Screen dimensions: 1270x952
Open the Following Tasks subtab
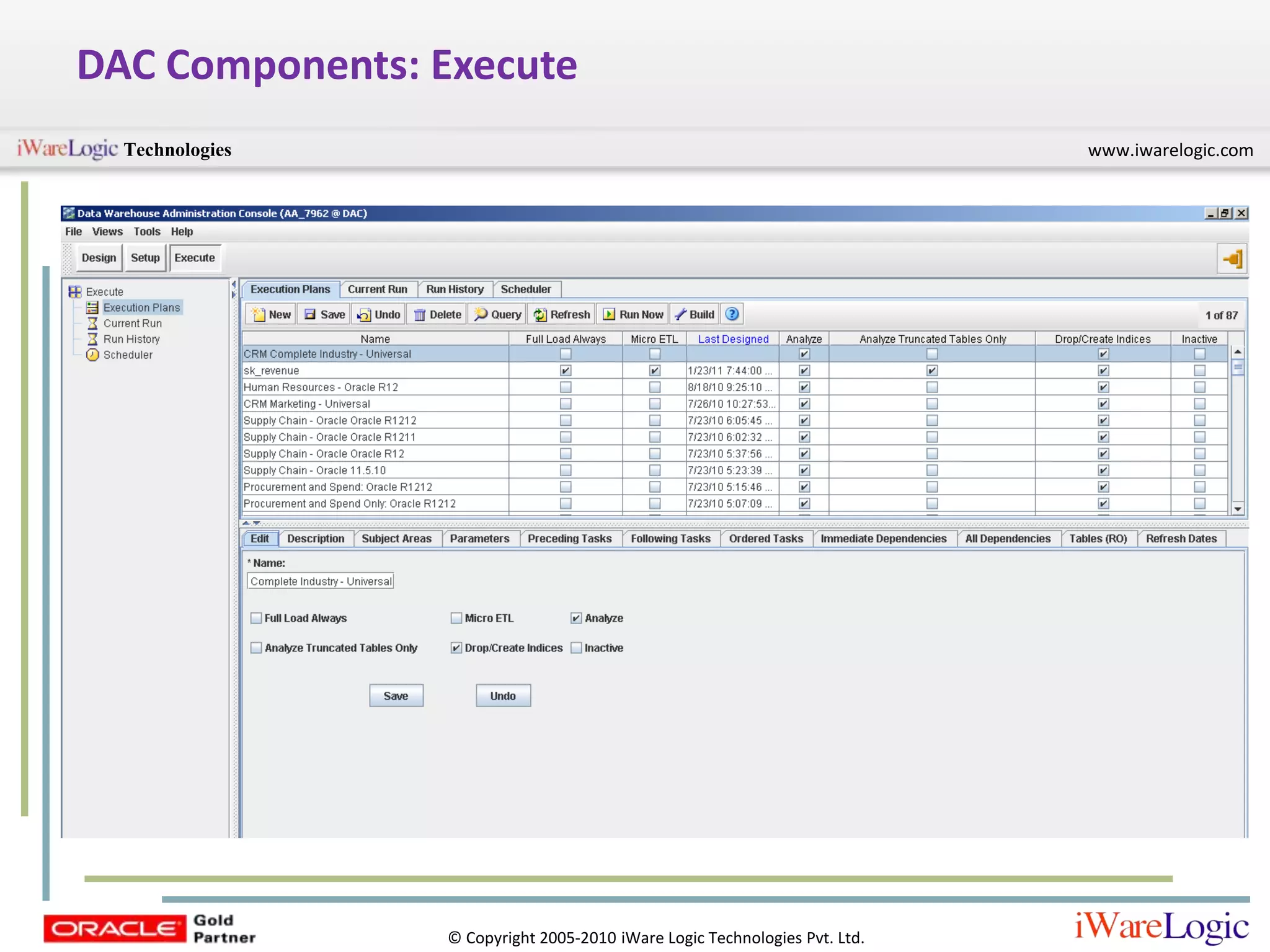(x=670, y=539)
